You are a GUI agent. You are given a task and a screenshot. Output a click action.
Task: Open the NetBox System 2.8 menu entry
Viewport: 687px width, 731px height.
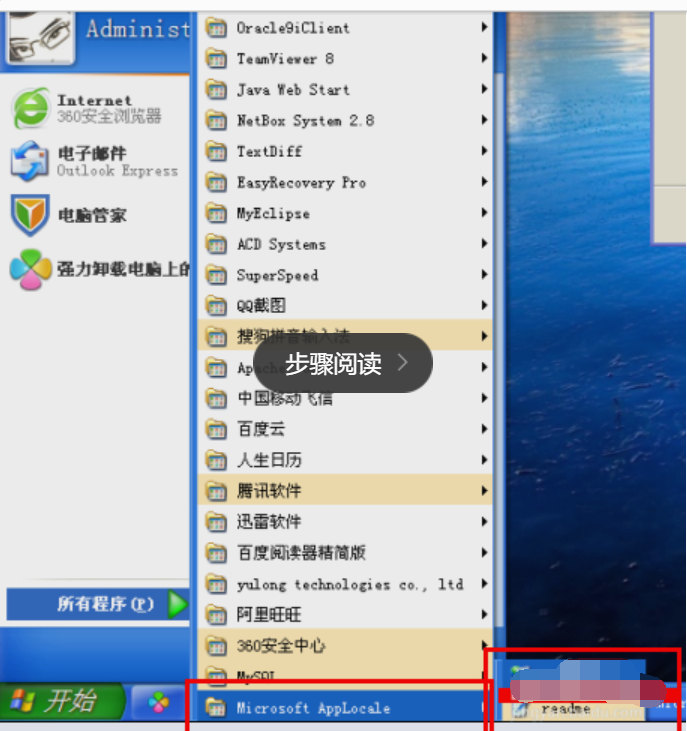pyautogui.click(x=345, y=121)
